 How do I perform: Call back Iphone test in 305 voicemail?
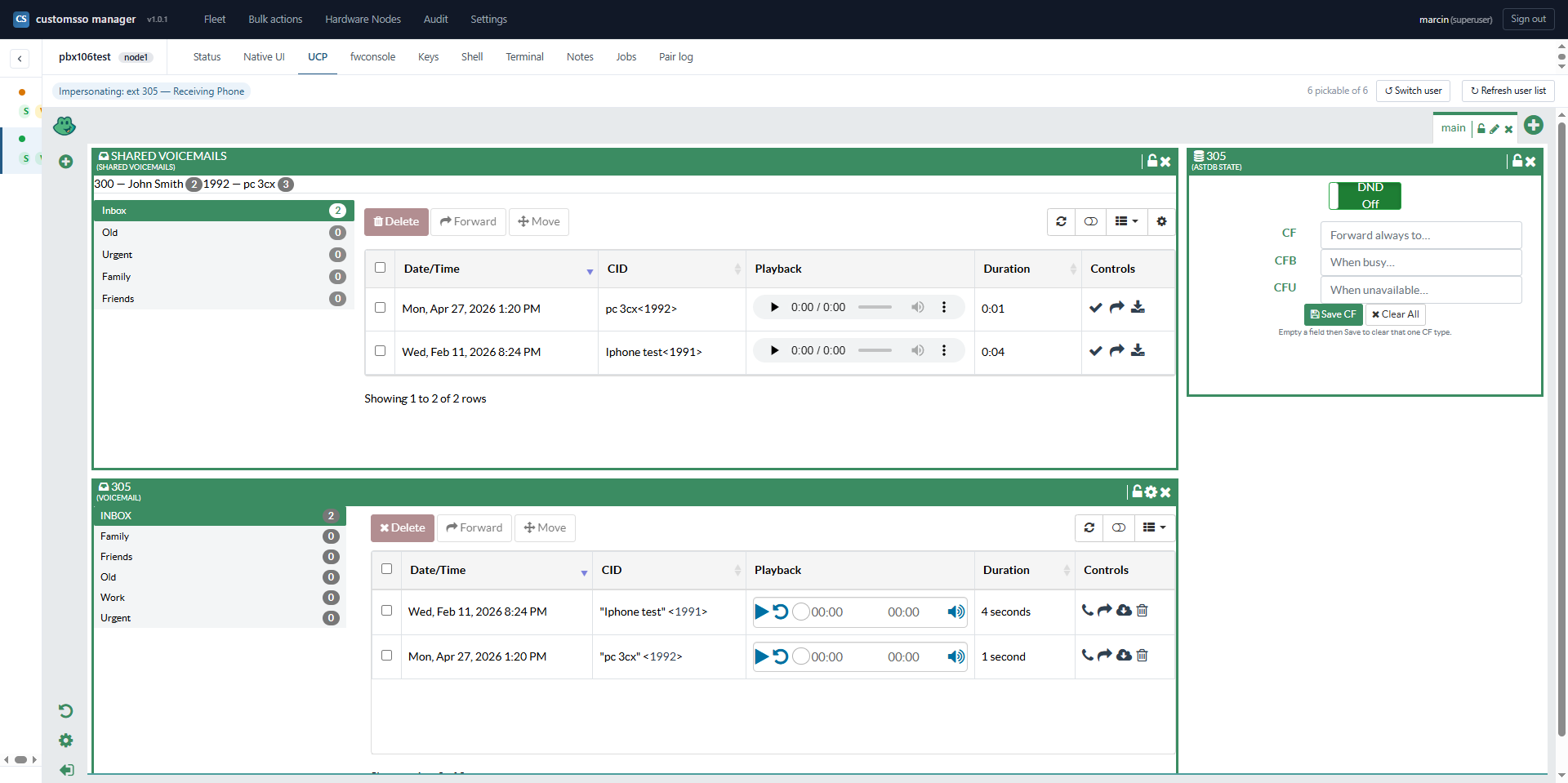coord(1088,610)
